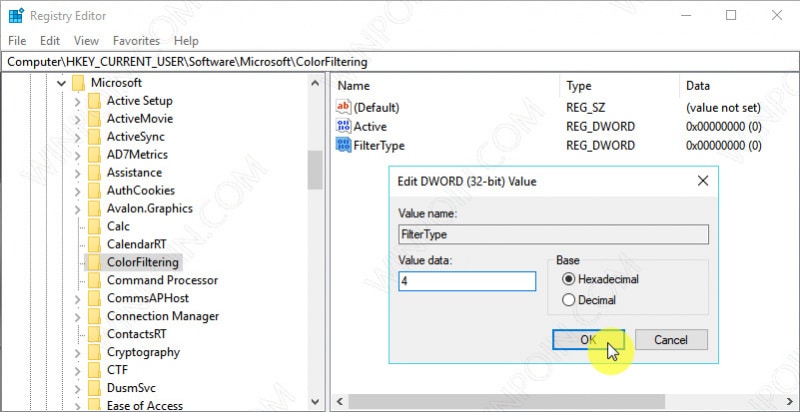Viewport: 800px width, 412px height.
Task: Click the ContactsRT folder icon
Action: tap(94, 334)
